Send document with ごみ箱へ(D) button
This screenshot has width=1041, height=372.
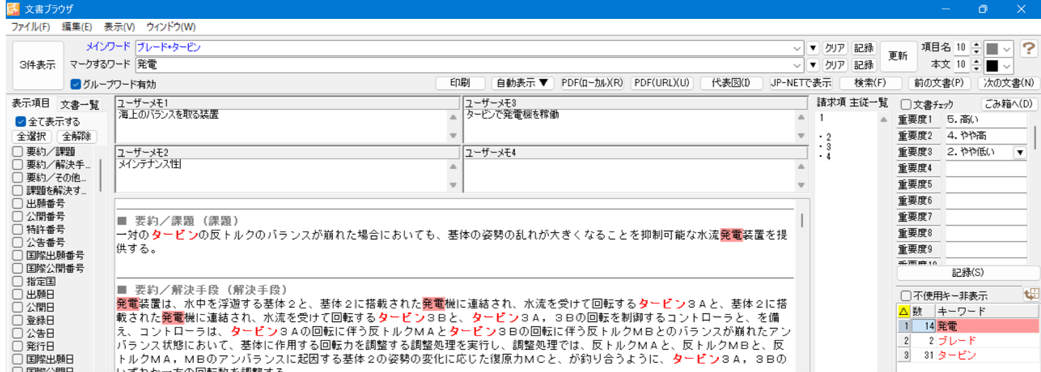[x=1008, y=104]
